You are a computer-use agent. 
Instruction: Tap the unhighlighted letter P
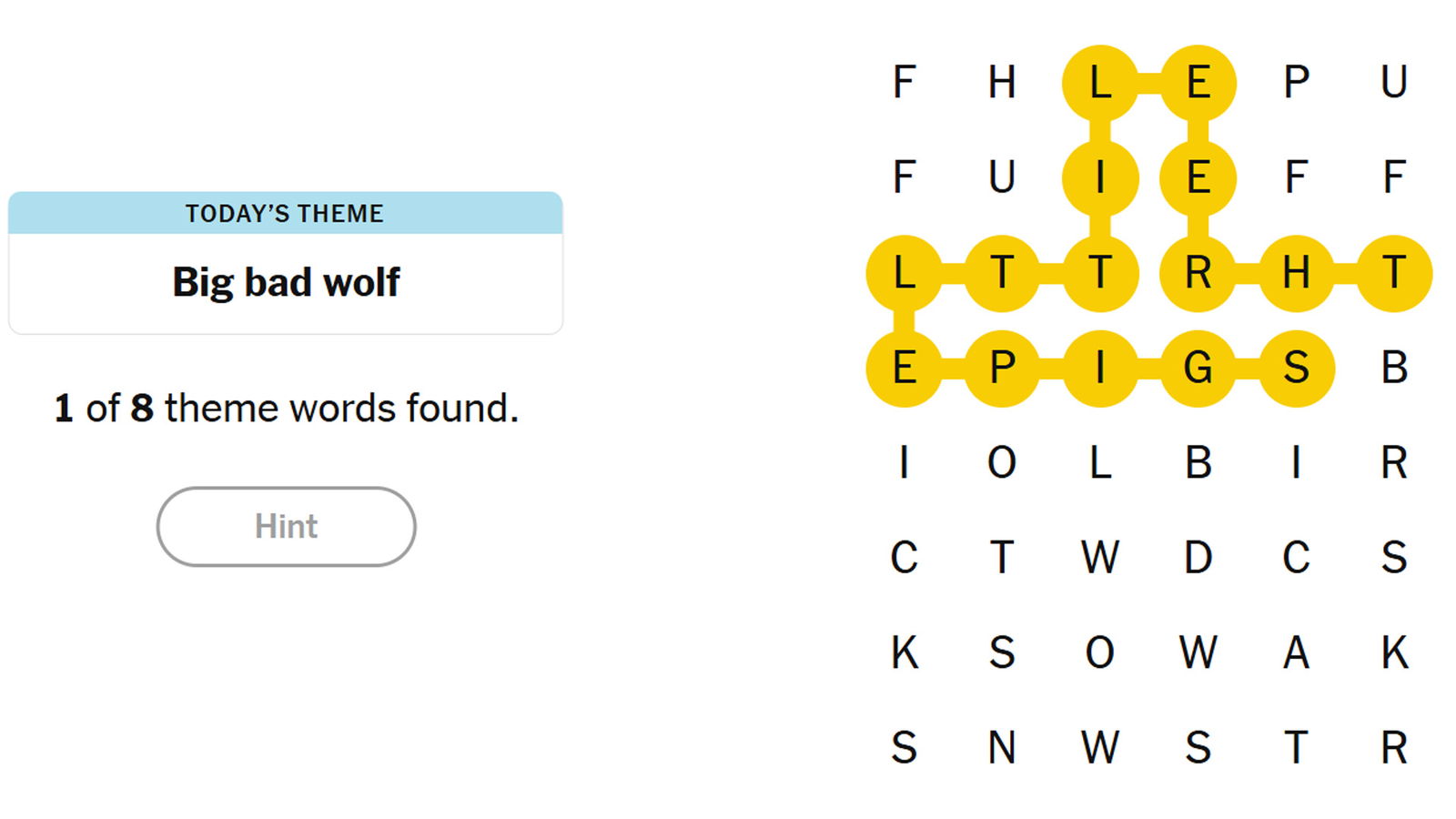point(1296,83)
